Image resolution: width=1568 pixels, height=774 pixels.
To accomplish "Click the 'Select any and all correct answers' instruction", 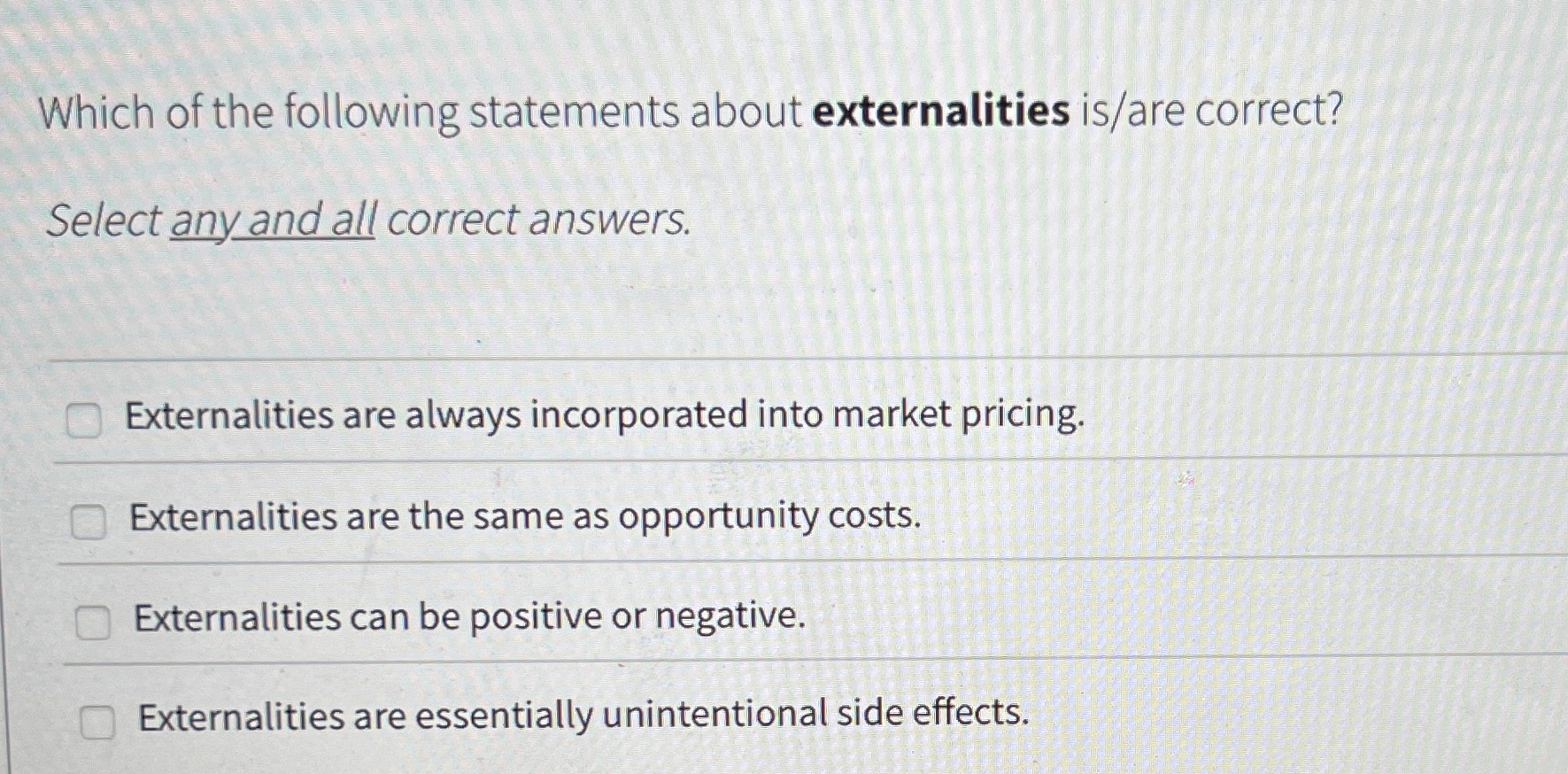I will 367,221.
